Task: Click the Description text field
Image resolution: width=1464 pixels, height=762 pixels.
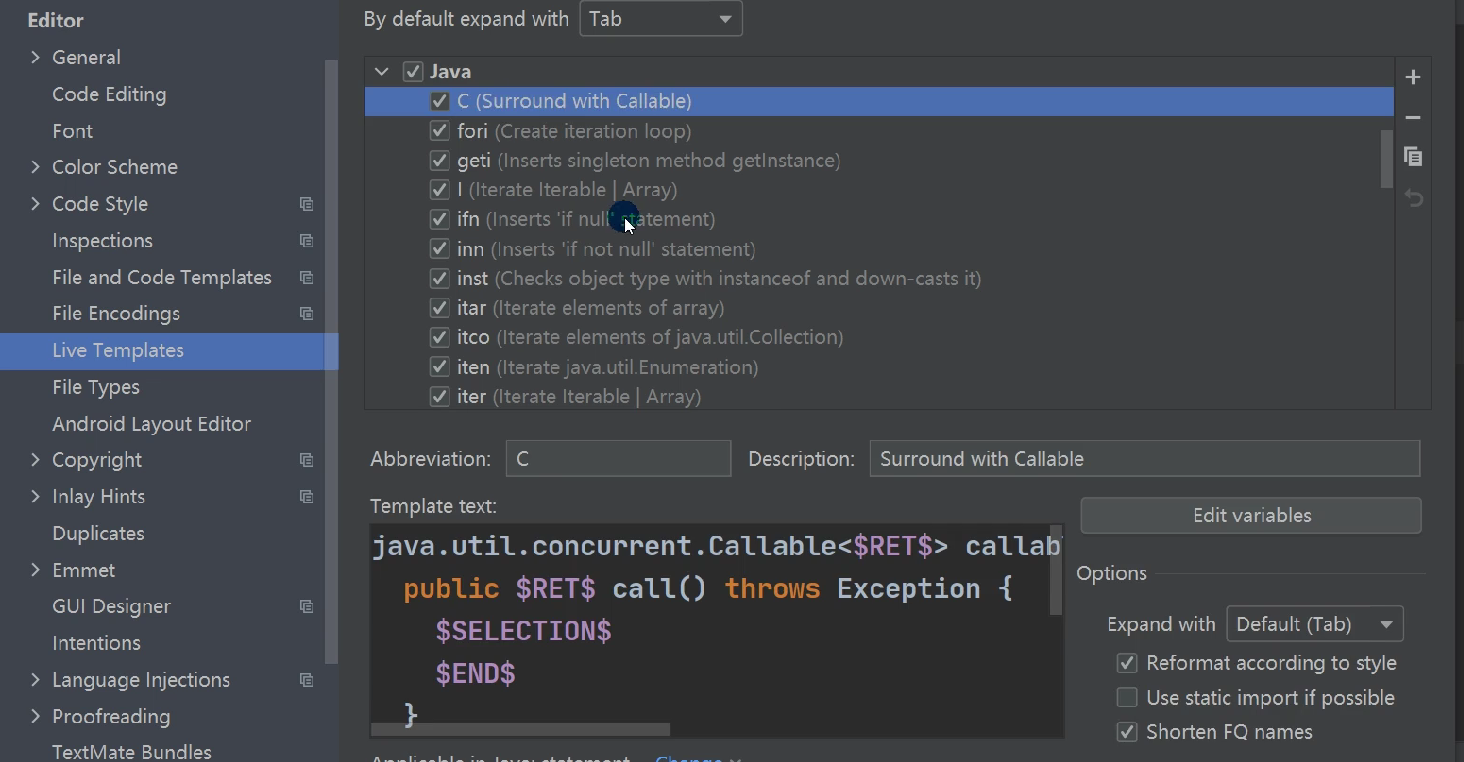Action: pyautogui.click(x=1144, y=459)
